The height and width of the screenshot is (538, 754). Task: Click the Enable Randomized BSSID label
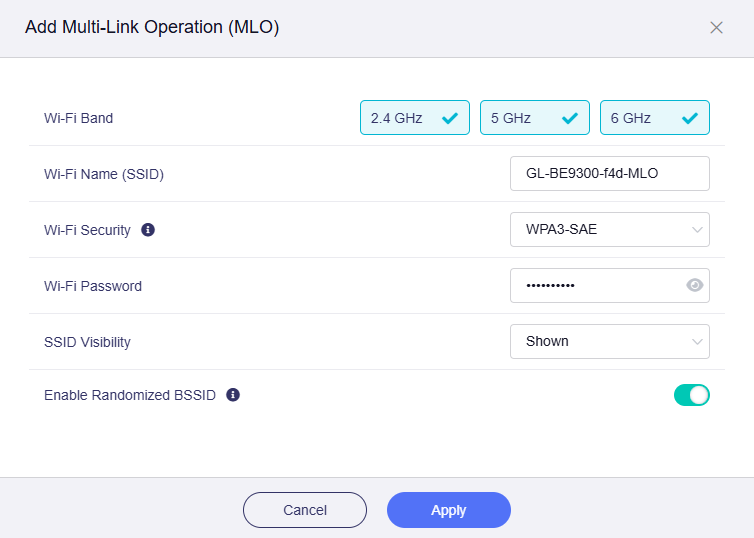pyautogui.click(x=130, y=395)
